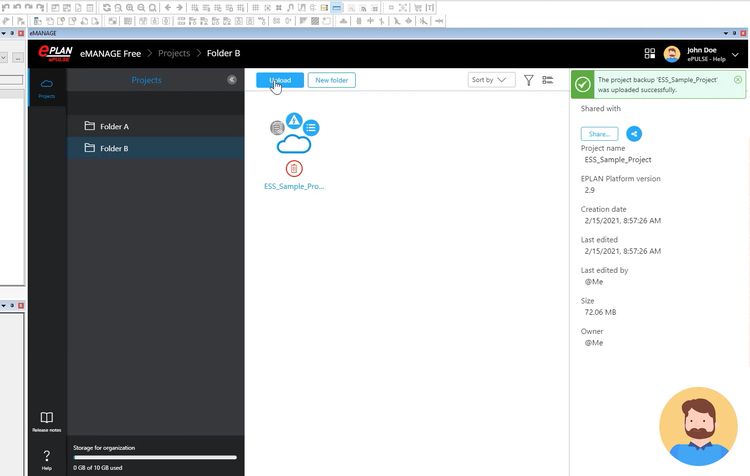750x476 pixels.
Task: Open the Sort by dropdown
Action: tap(491, 80)
